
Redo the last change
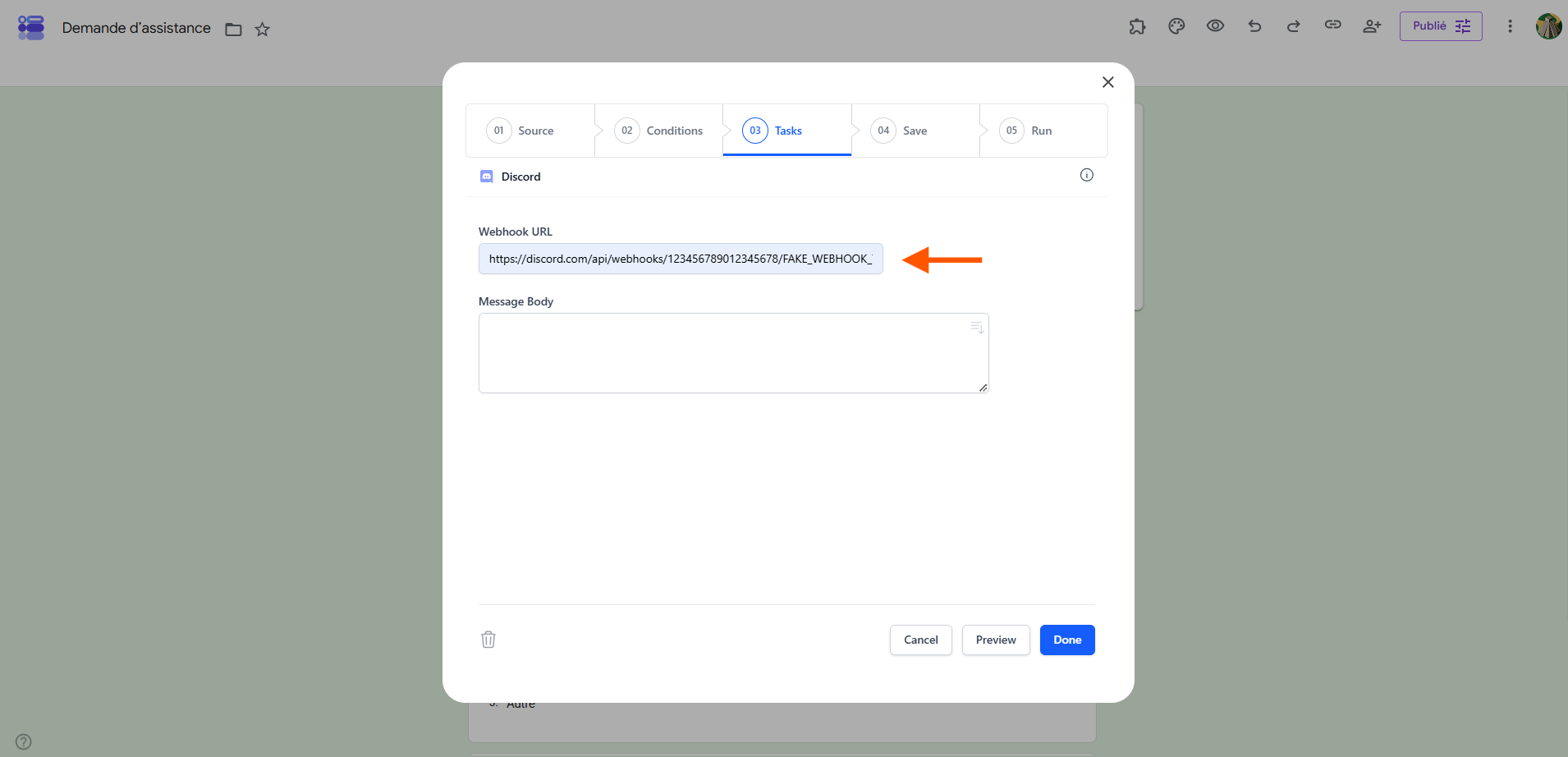(x=1294, y=26)
